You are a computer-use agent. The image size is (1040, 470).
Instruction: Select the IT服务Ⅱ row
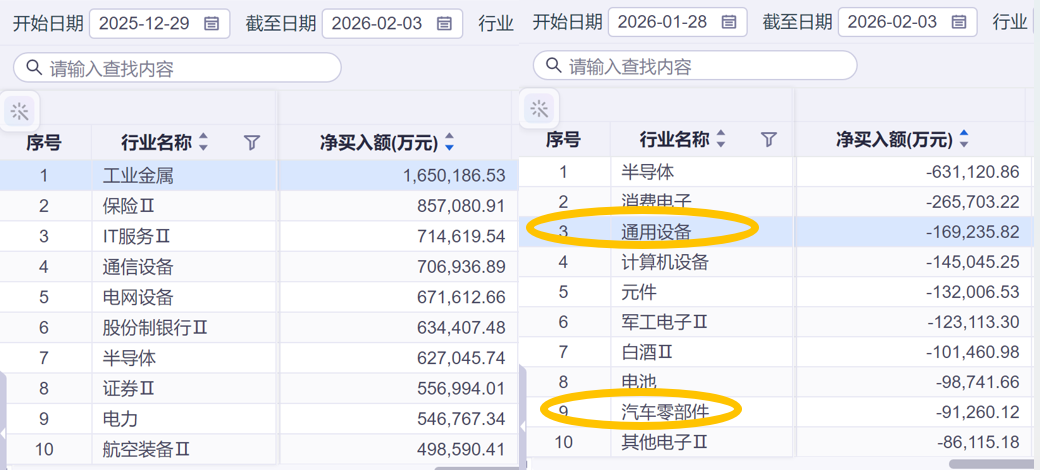(259, 237)
